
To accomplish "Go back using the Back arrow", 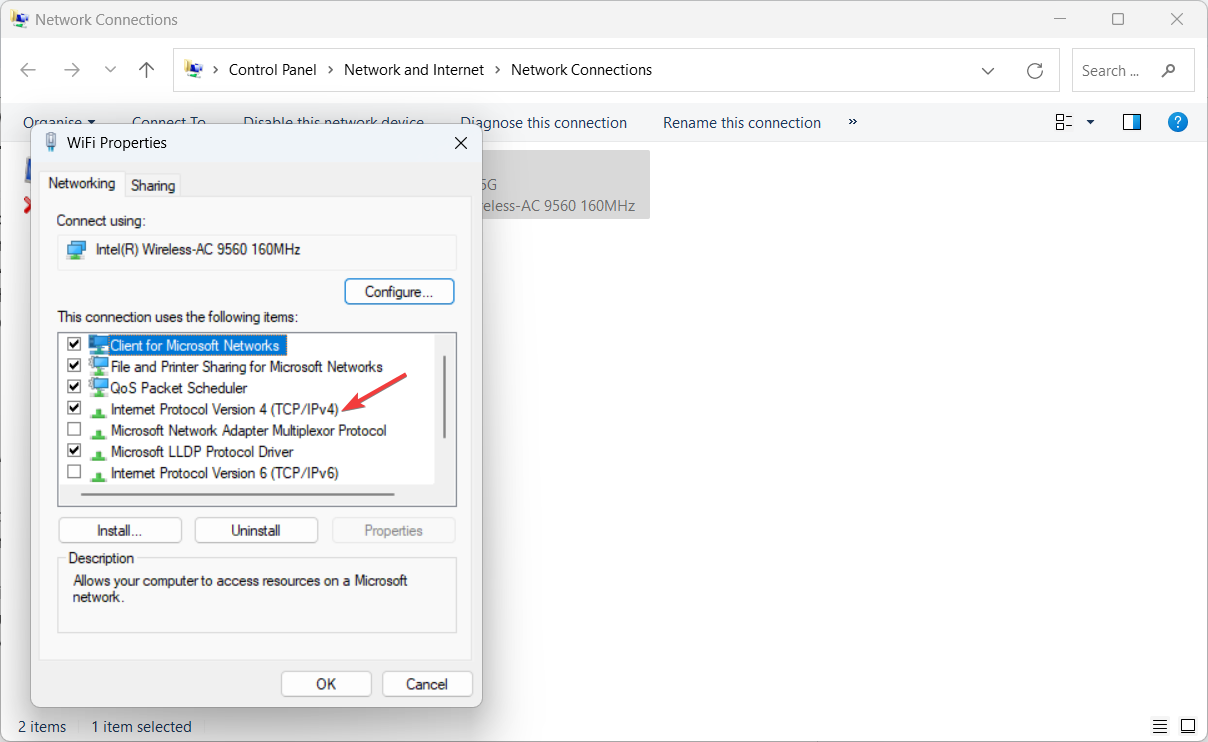I will (x=28, y=70).
